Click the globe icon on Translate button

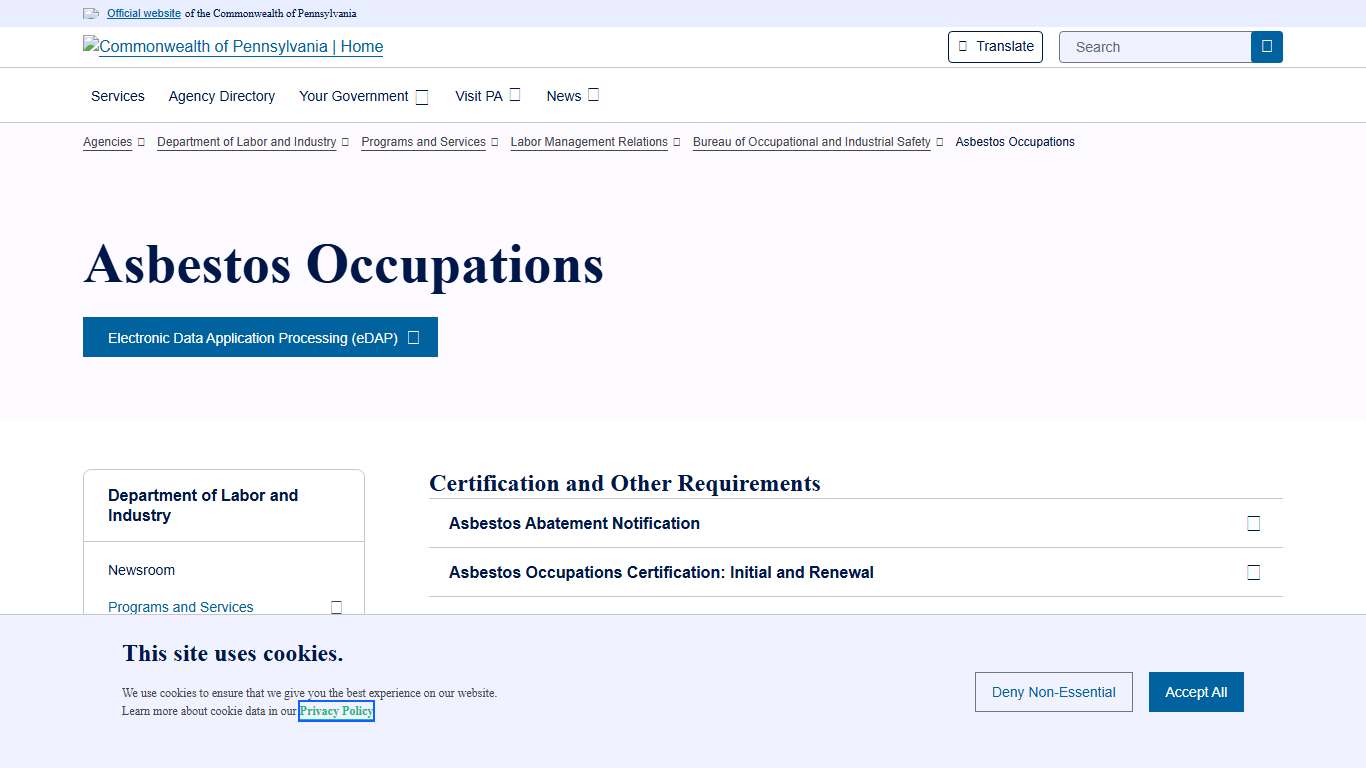(x=962, y=46)
